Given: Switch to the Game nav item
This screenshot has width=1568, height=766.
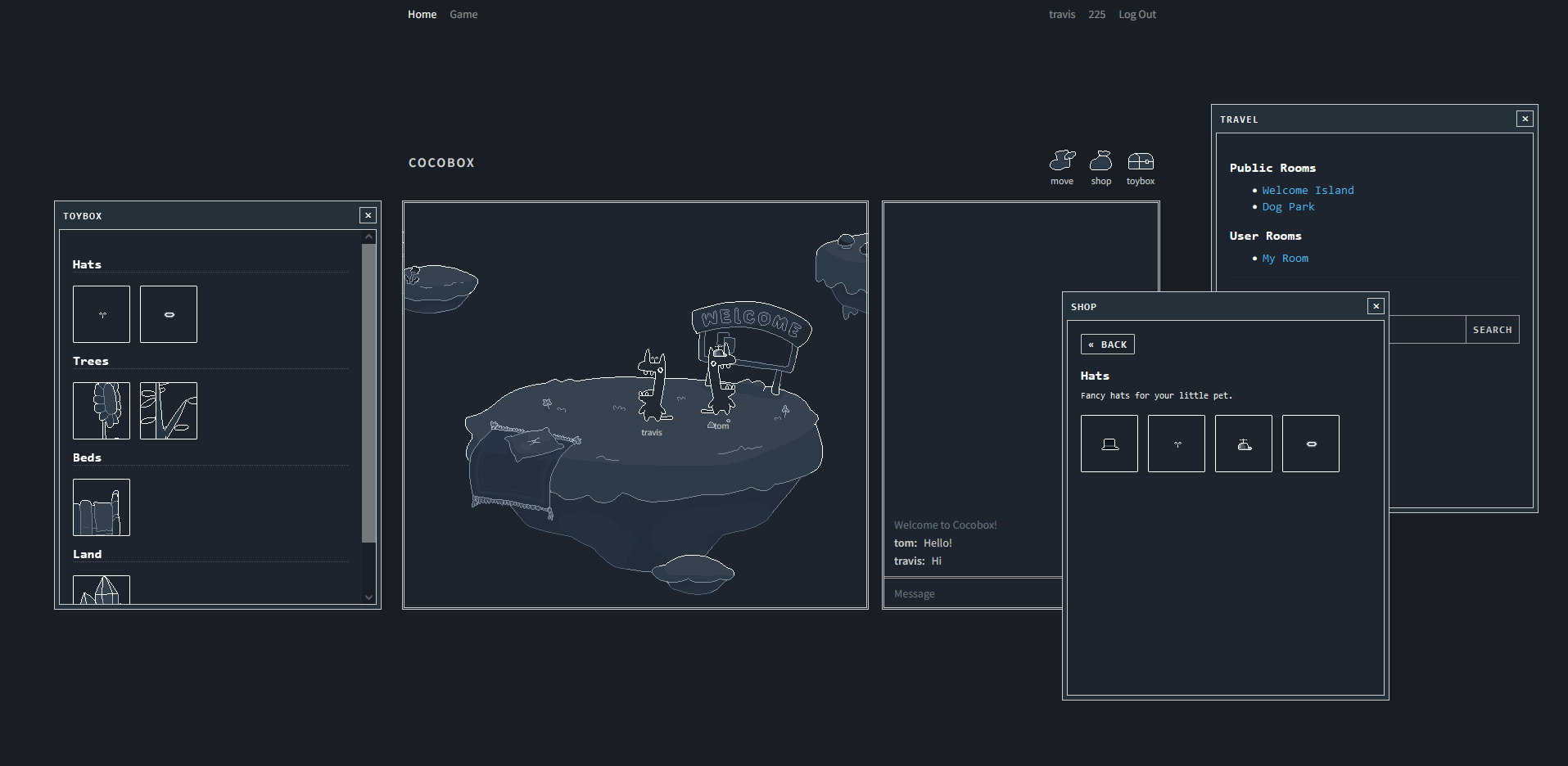Looking at the screenshot, I should click(x=463, y=15).
